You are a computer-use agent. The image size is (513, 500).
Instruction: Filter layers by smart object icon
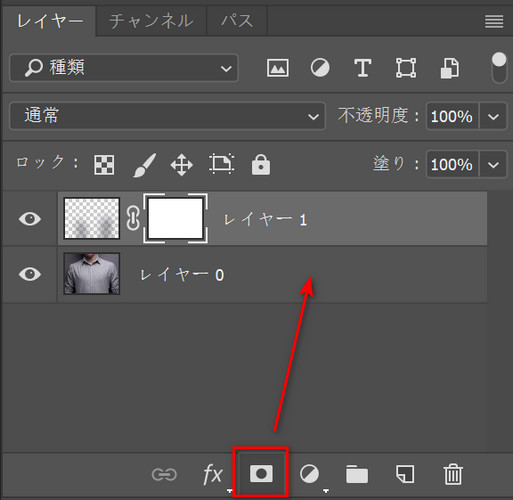click(449, 68)
